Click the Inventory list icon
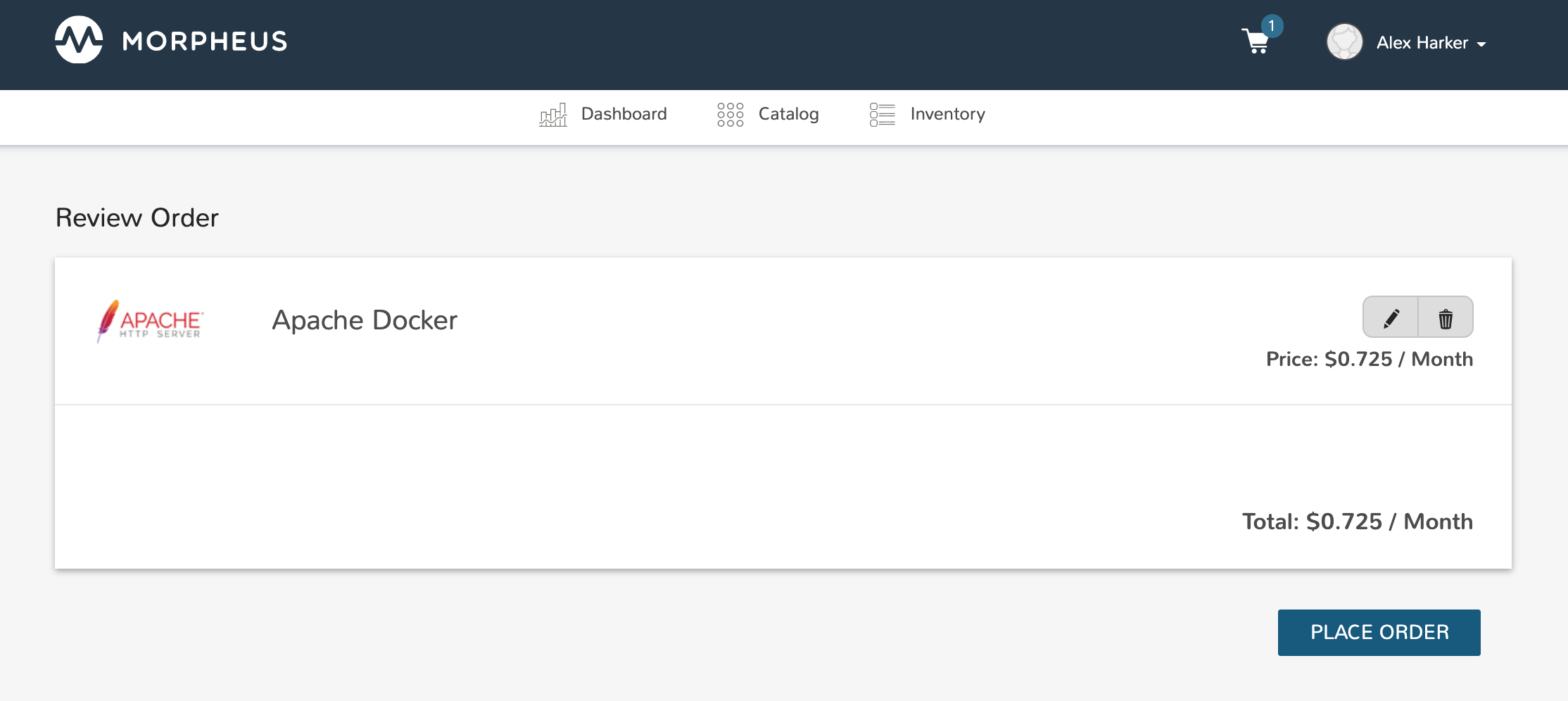Image resolution: width=1568 pixels, height=701 pixels. point(882,114)
